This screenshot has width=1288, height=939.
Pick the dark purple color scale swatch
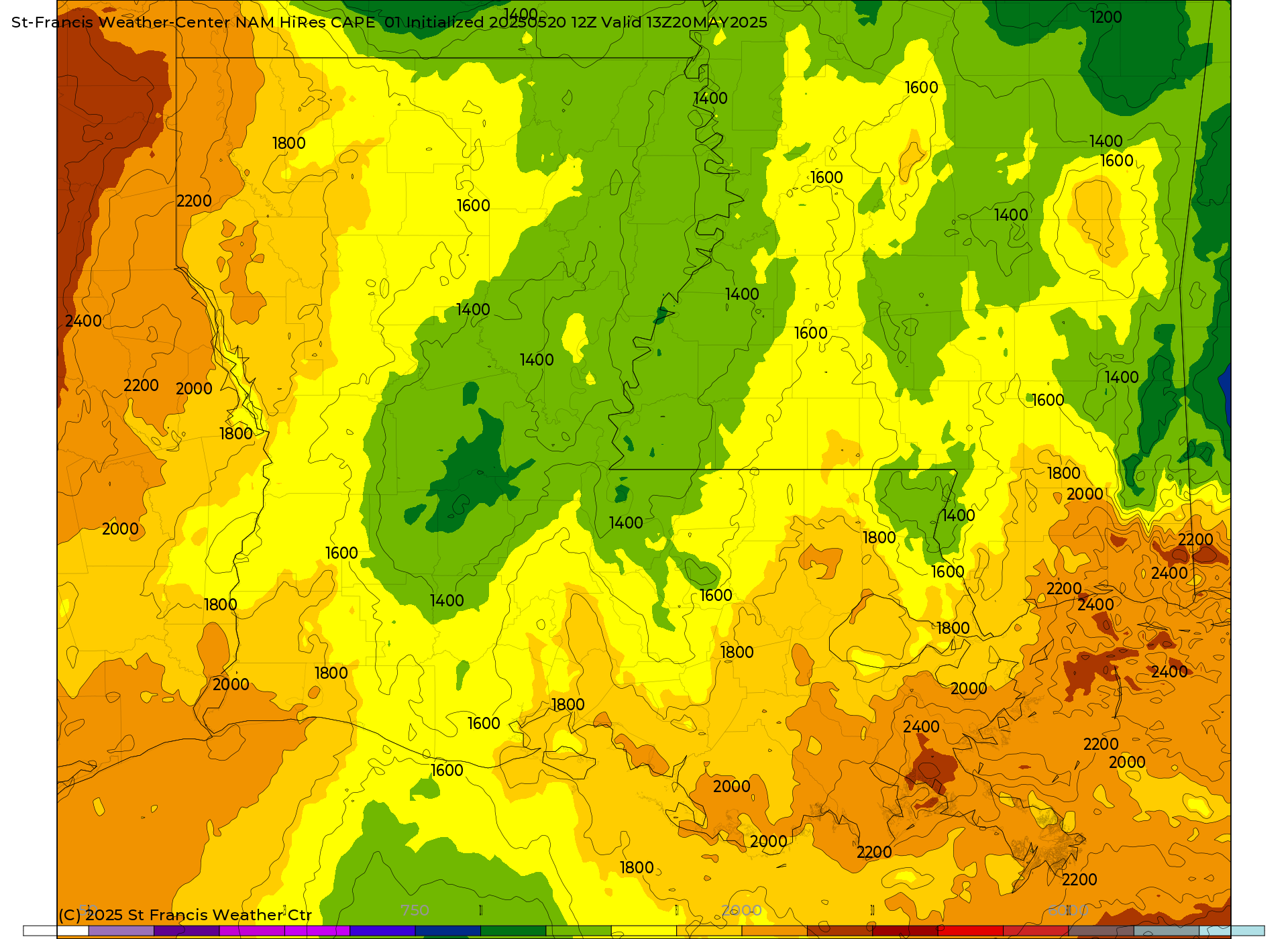tap(186, 931)
